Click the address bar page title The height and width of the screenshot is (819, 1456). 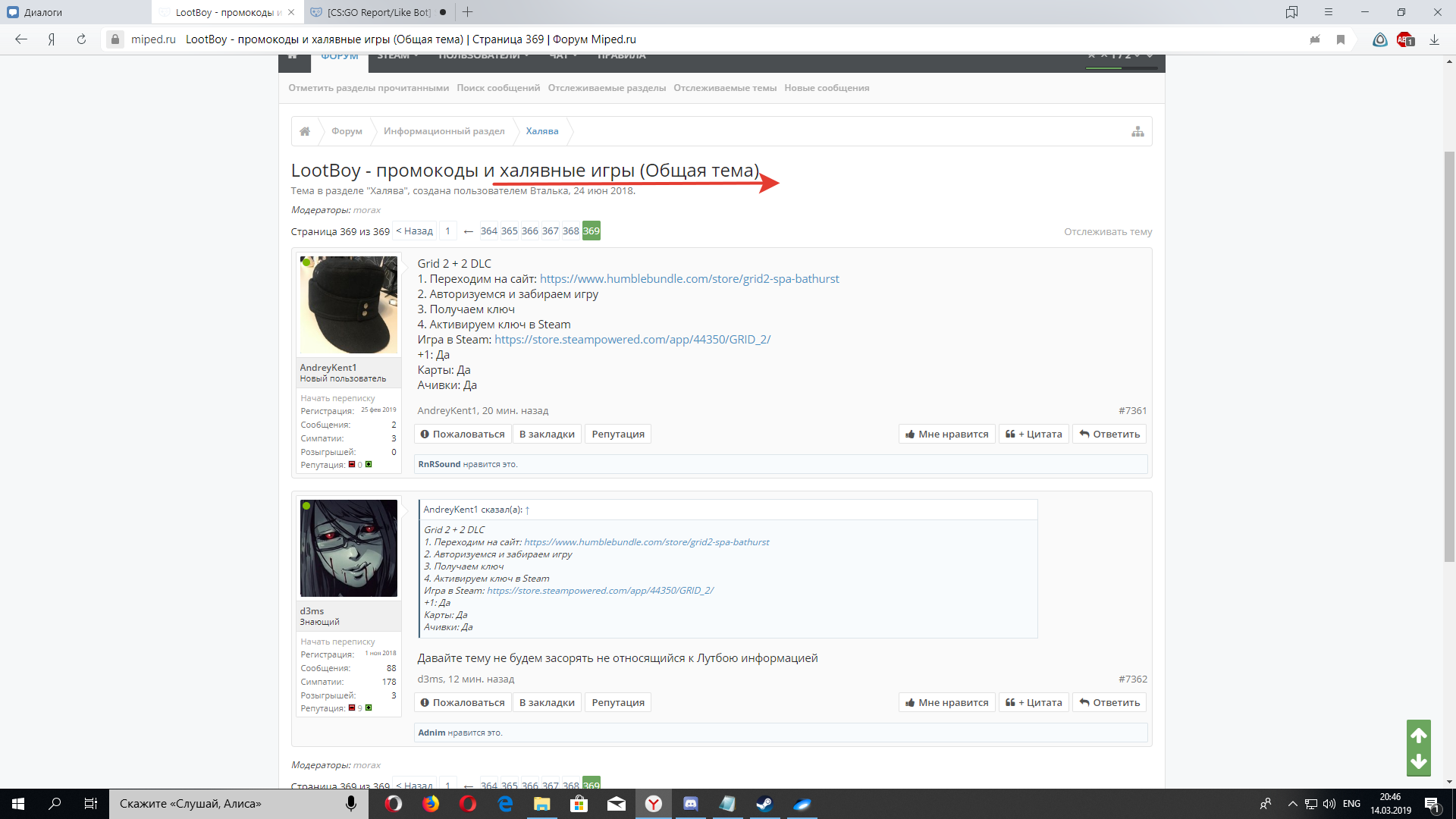point(411,39)
